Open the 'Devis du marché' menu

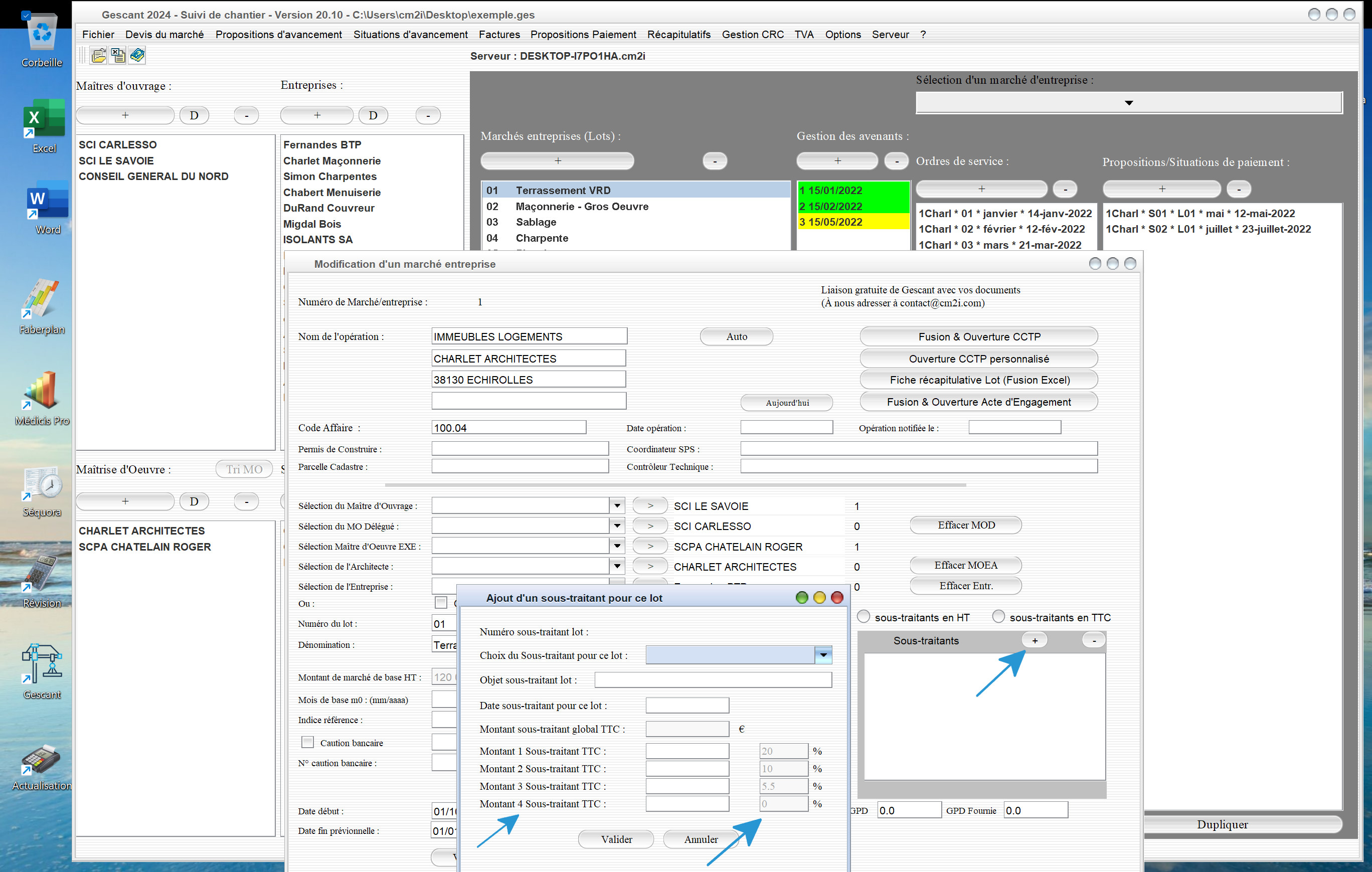pyautogui.click(x=164, y=35)
